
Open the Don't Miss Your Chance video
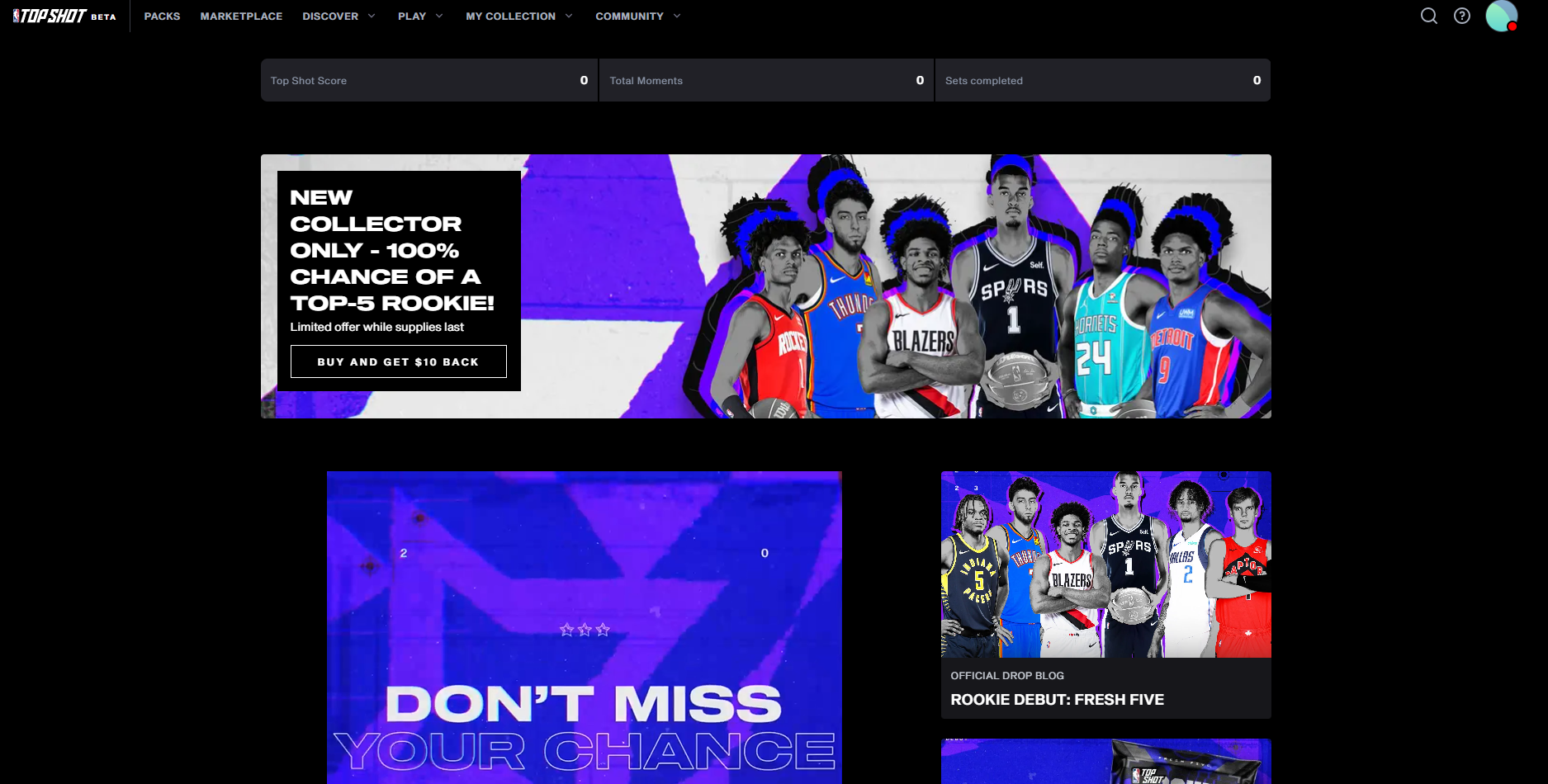click(585, 627)
